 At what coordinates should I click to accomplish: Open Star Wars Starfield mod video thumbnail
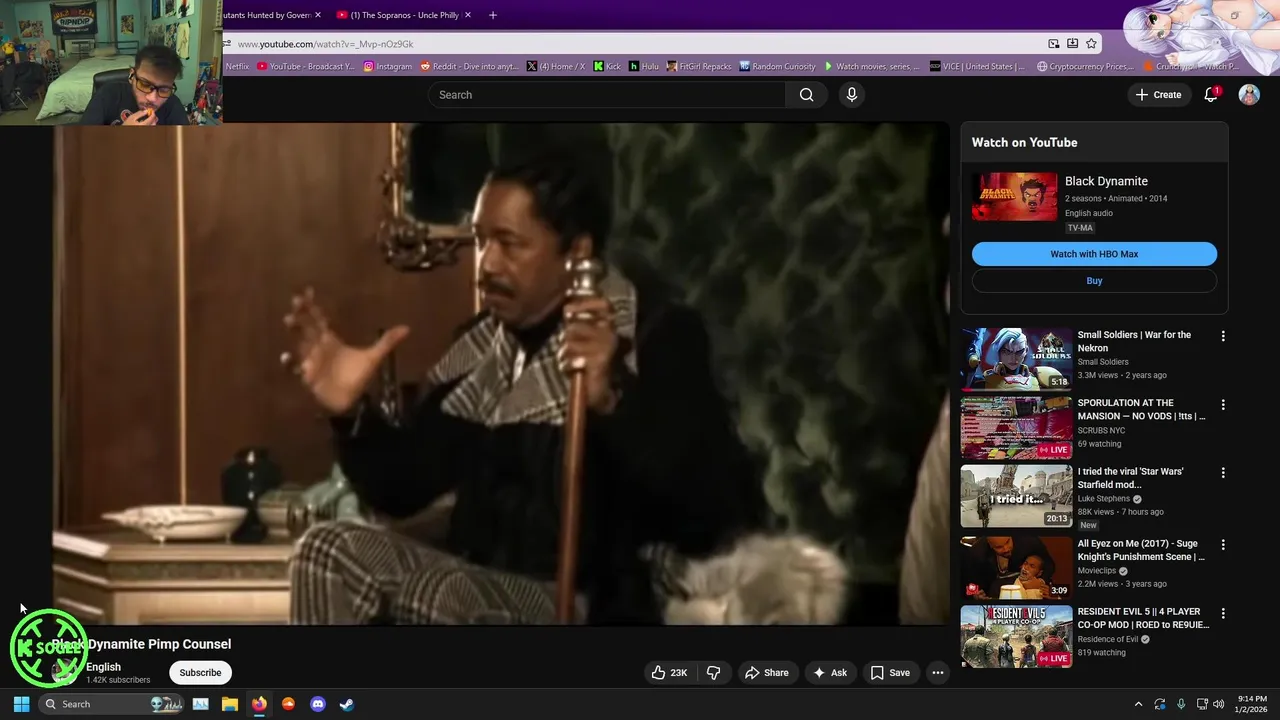(x=1016, y=496)
